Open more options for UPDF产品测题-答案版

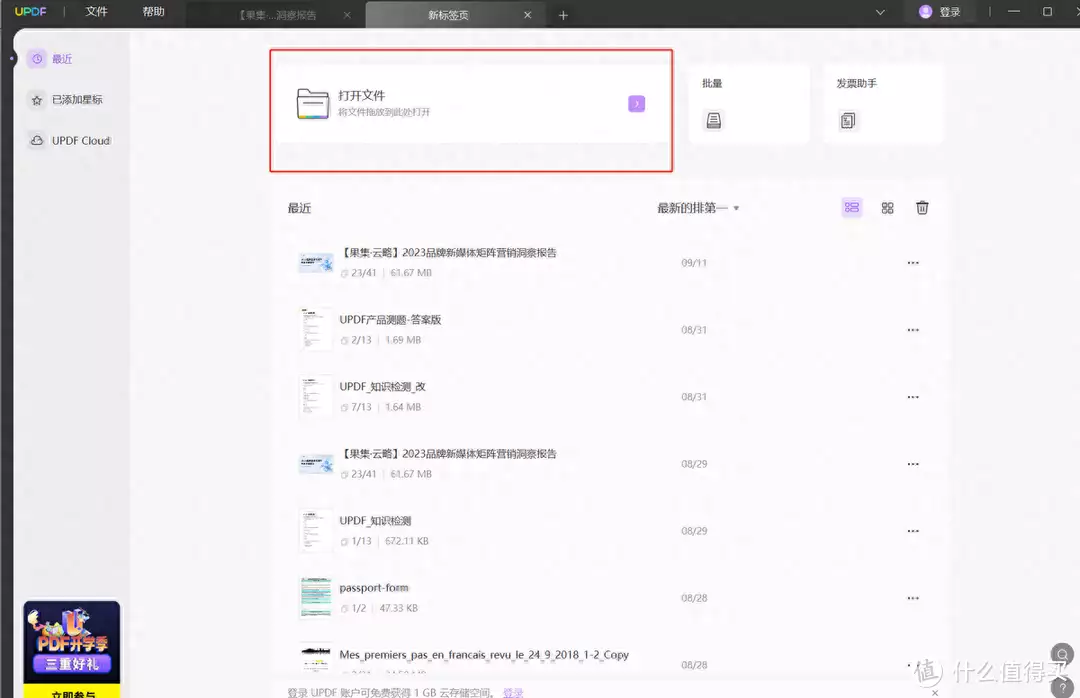tap(913, 330)
